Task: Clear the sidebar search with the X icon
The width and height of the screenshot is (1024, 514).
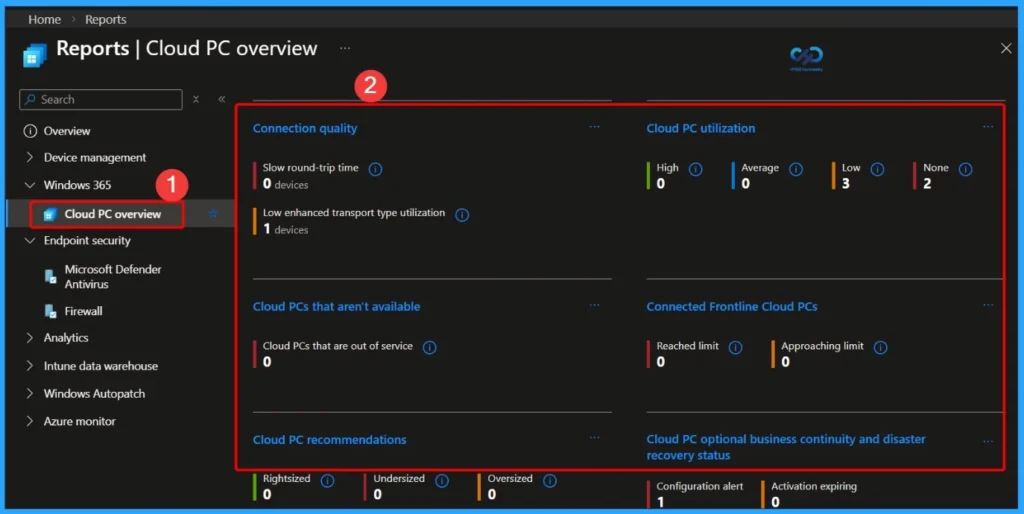Action: pos(196,99)
